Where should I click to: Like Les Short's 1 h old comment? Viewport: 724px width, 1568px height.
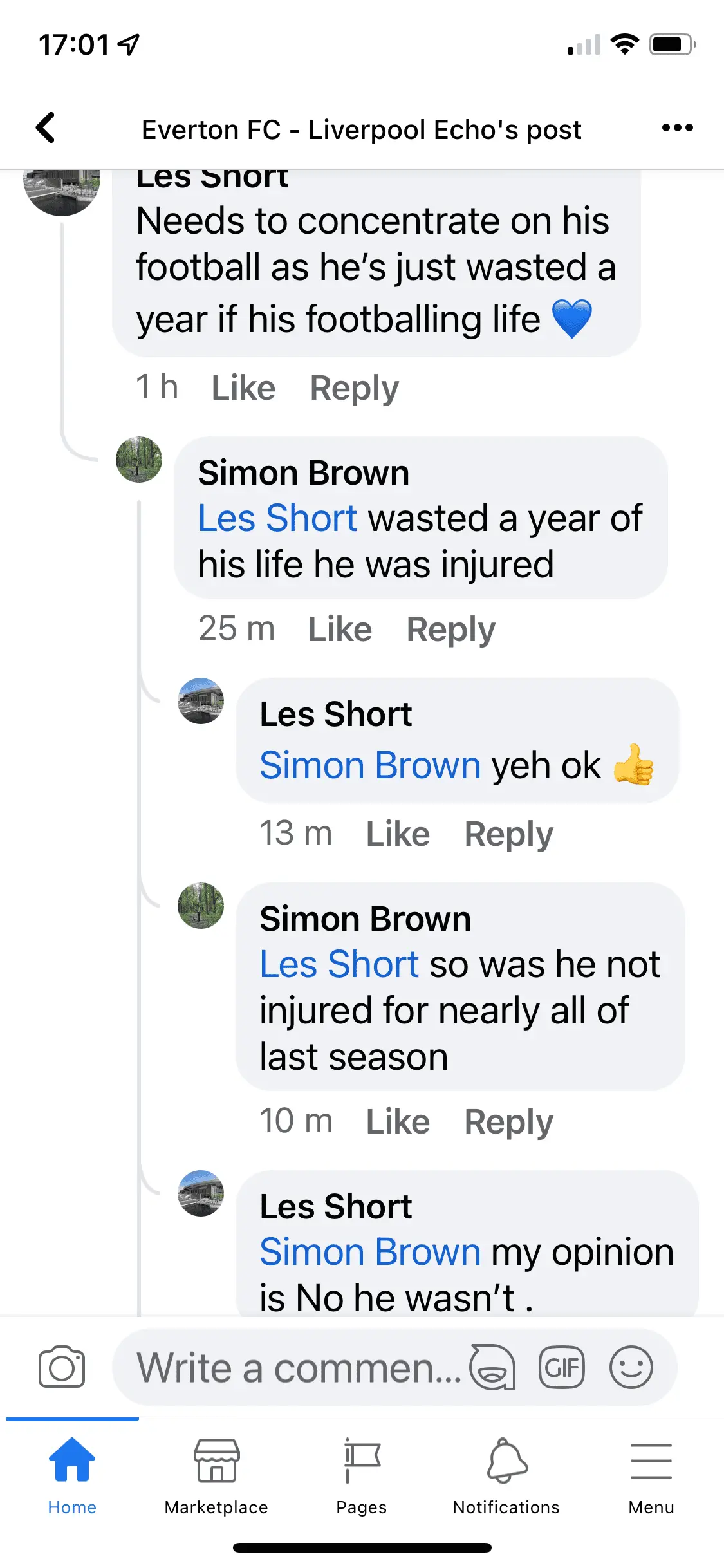243,388
